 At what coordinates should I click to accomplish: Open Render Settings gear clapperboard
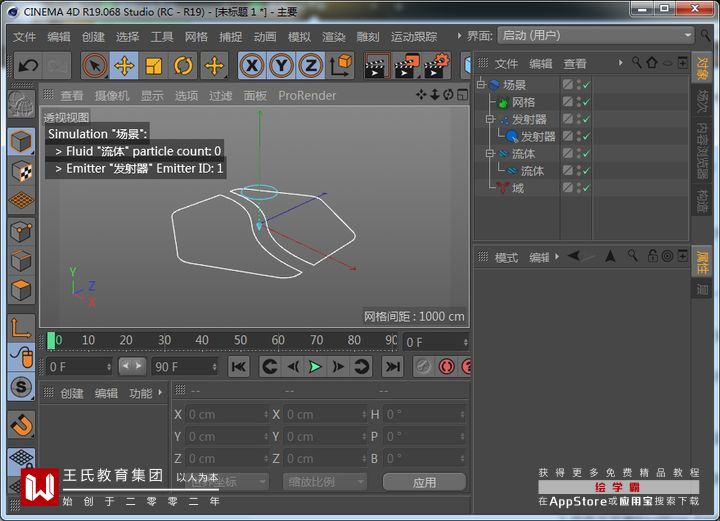point(436,66)
